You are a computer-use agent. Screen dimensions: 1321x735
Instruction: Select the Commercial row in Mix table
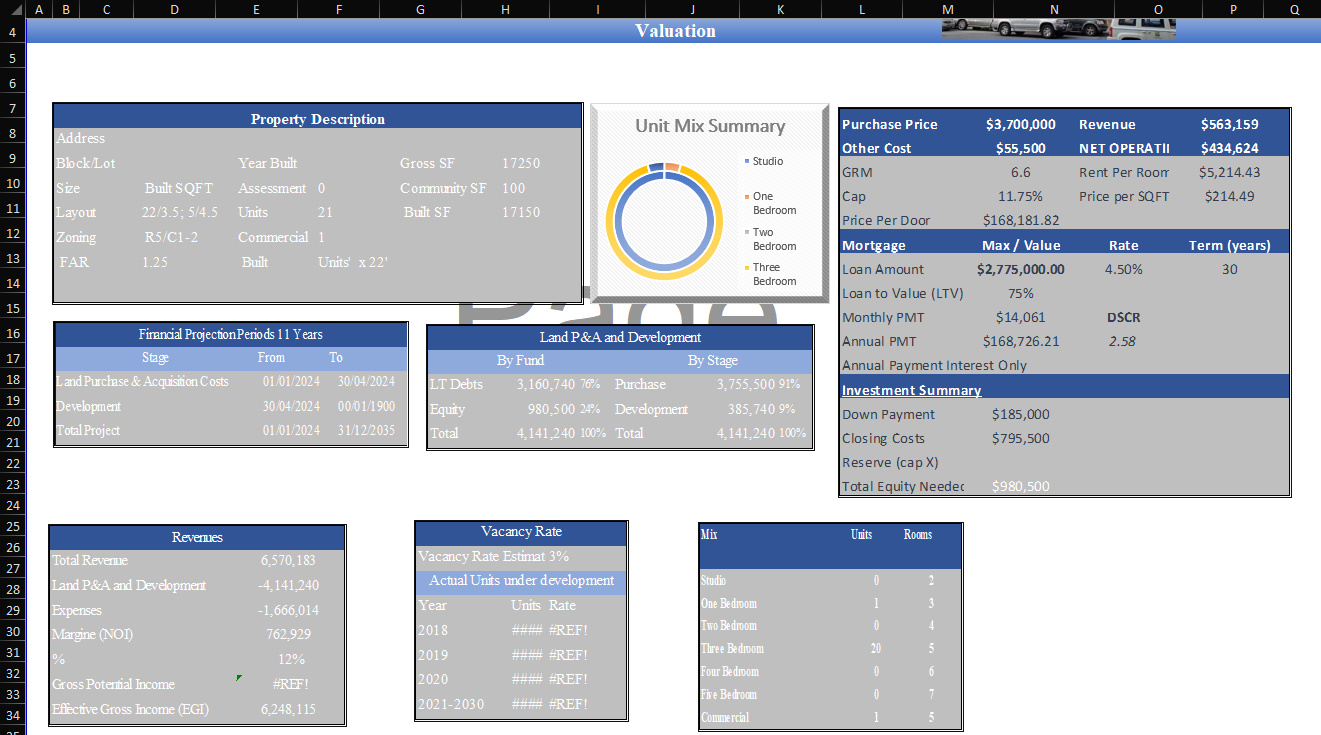[x=830, y=717]
